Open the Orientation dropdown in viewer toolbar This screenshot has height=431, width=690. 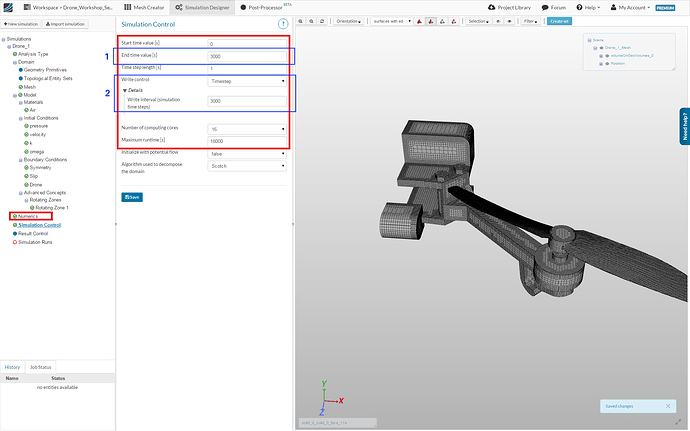[x=349, y=20]
